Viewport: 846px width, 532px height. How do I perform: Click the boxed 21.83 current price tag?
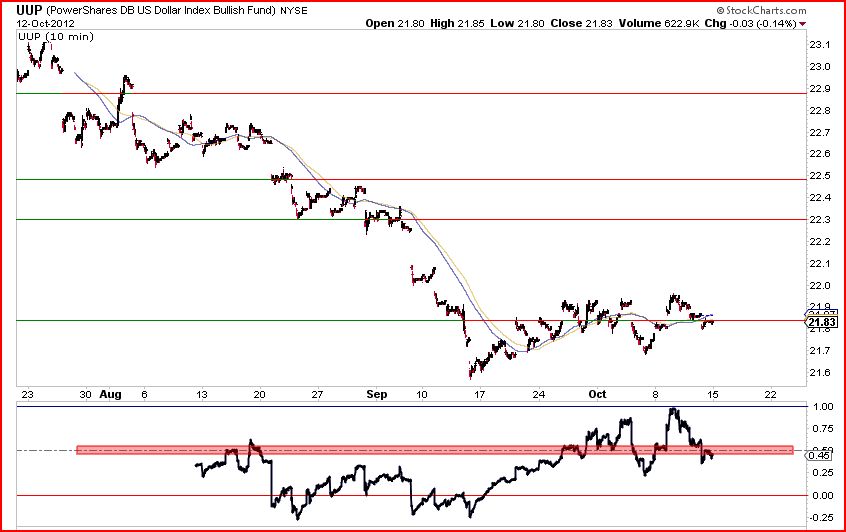(822, 322)
